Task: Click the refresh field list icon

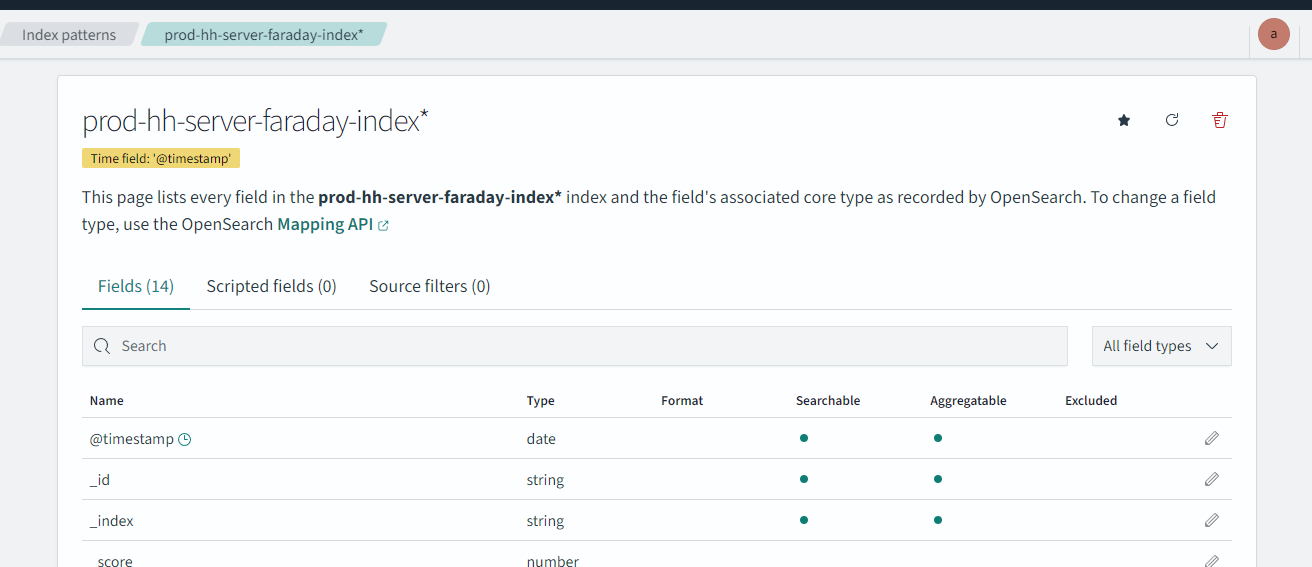Action: tap(1172, 120)
